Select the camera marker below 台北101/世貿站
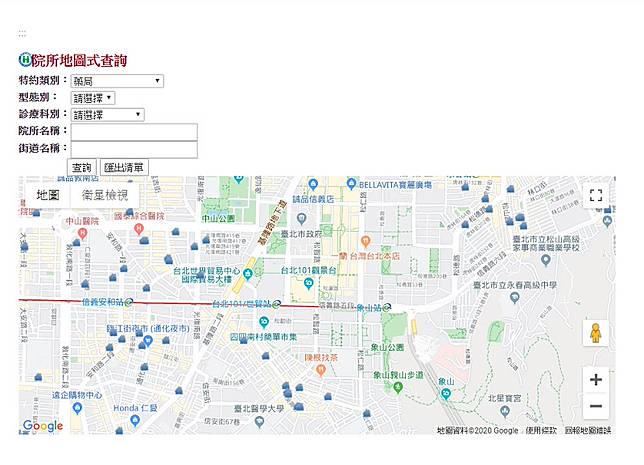Image resolution: width=644 pixels, height=465 pixels. coord(264,322)
